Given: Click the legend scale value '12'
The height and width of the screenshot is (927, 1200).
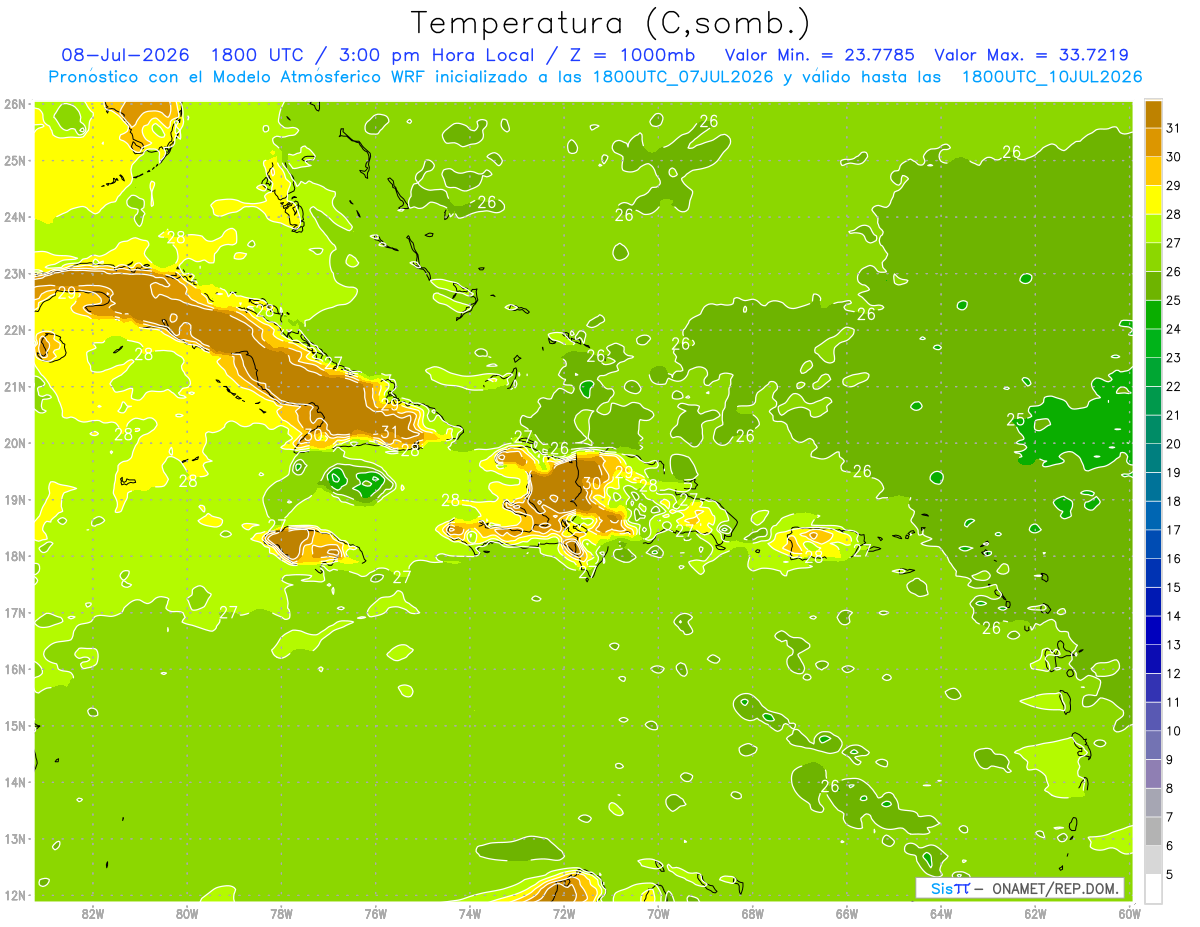Looking at the screenshot, I should tap(1174, 673).
